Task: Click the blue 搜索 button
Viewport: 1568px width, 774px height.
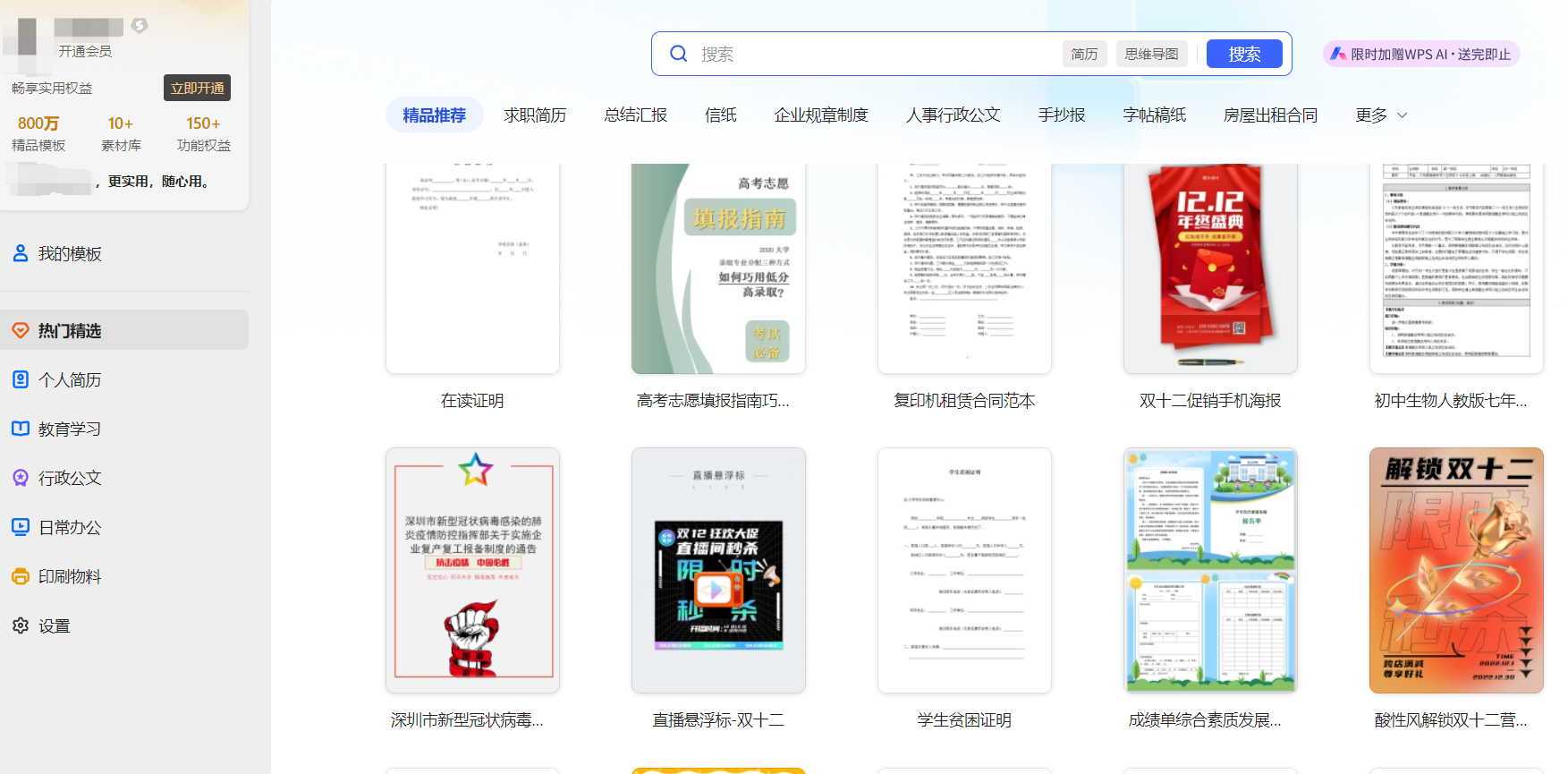Action: tap(1244, 54)
